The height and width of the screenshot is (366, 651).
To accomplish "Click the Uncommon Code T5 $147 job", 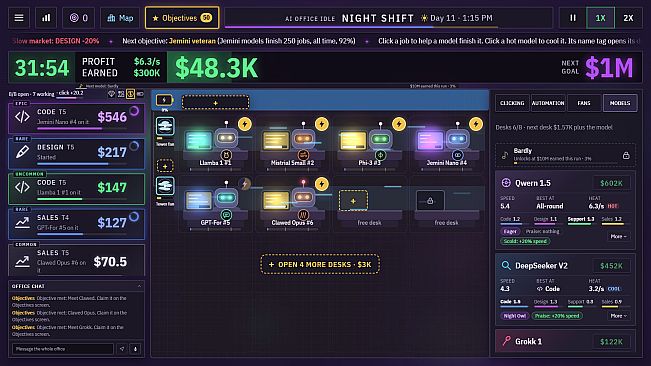I will (76, 188).
